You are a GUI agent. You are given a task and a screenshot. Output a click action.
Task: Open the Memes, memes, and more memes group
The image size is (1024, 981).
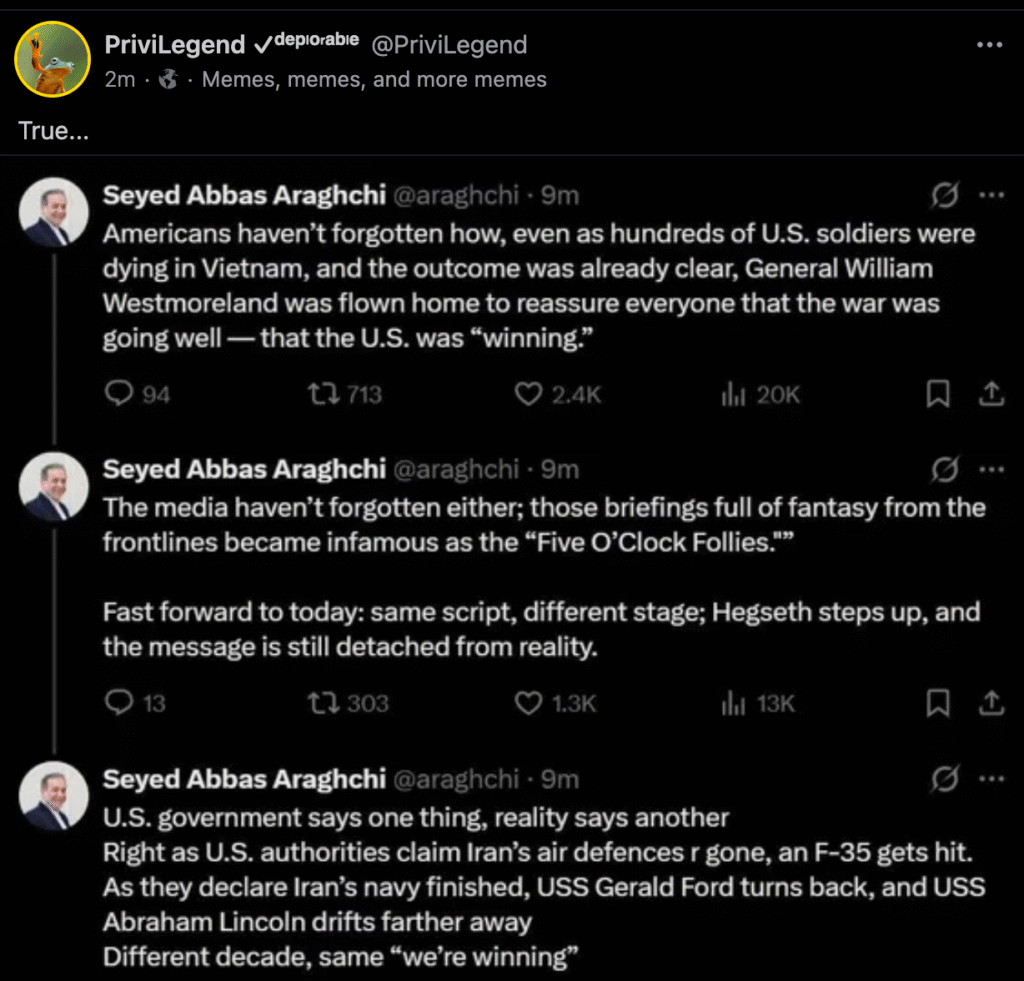(374, 79)
